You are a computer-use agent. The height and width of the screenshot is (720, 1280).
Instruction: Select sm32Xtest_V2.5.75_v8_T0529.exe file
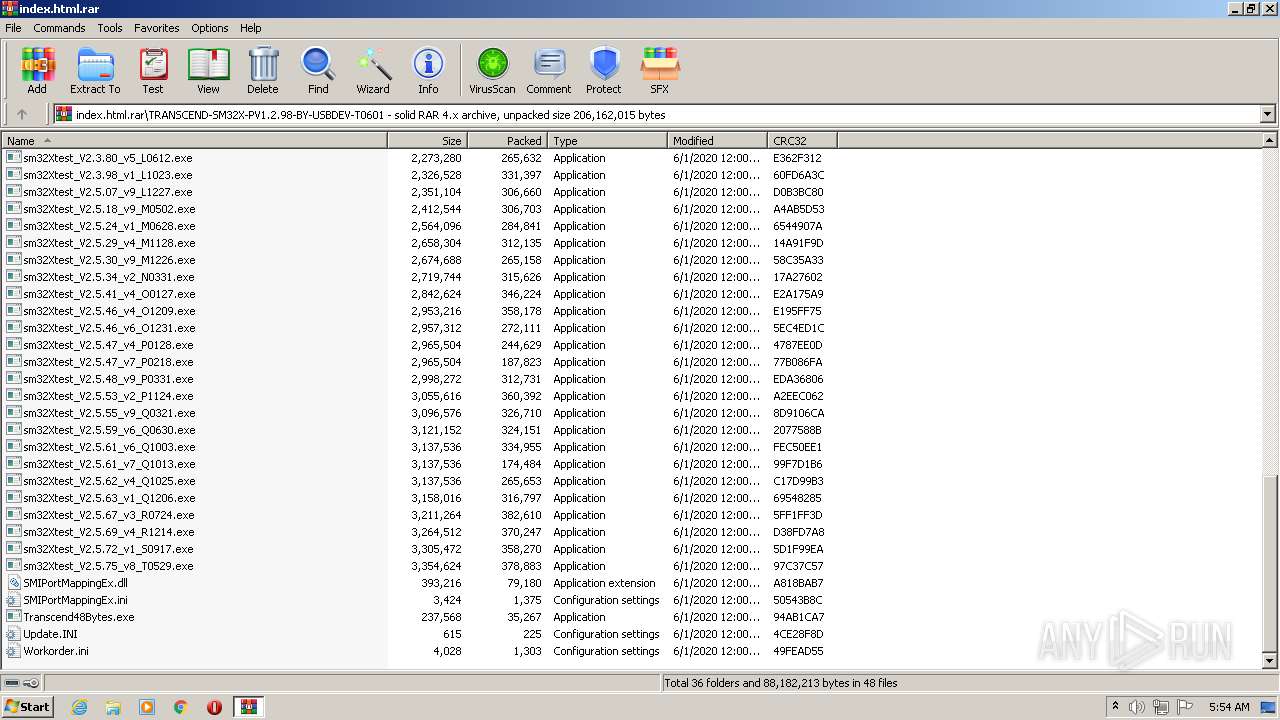point(108,566)
